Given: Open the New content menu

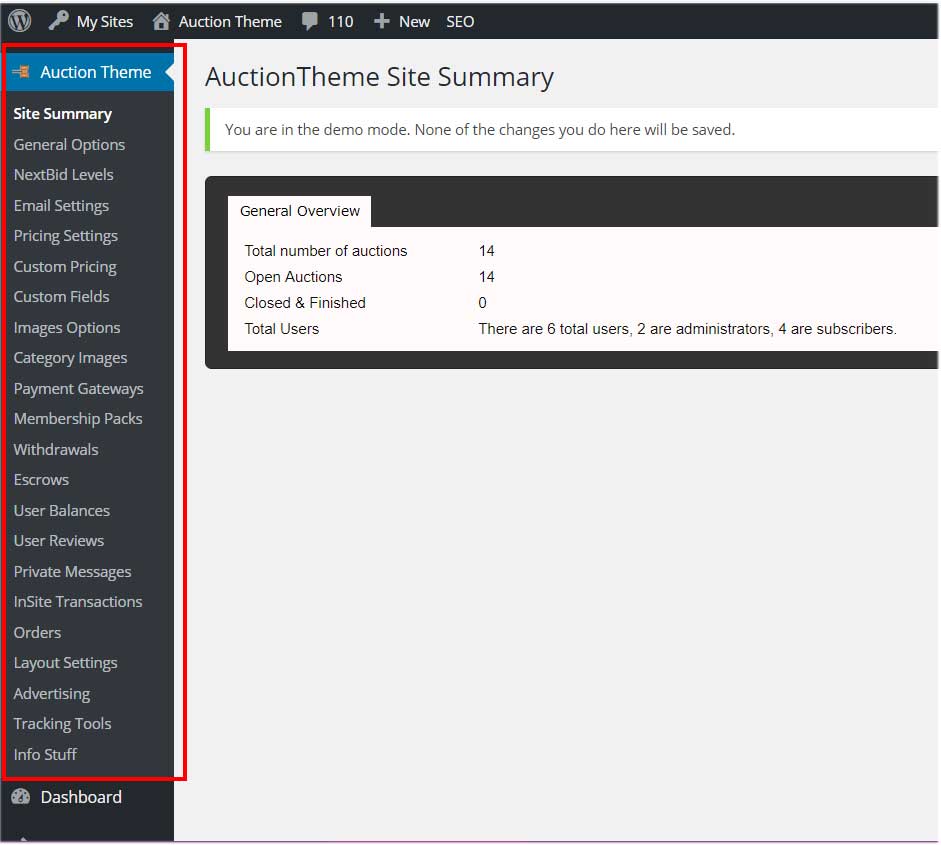Looking at the screenshot, I should point(401,22).
